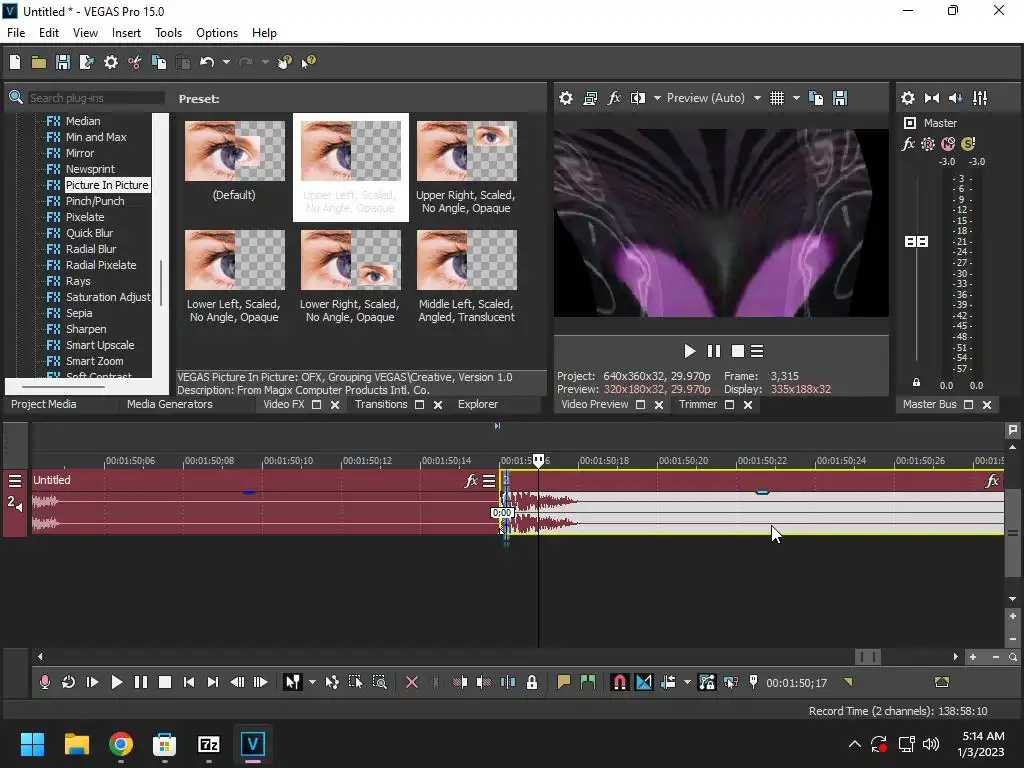
Task: Toggle Enable Snapping magnet icon
Action: tap(619, 682)
